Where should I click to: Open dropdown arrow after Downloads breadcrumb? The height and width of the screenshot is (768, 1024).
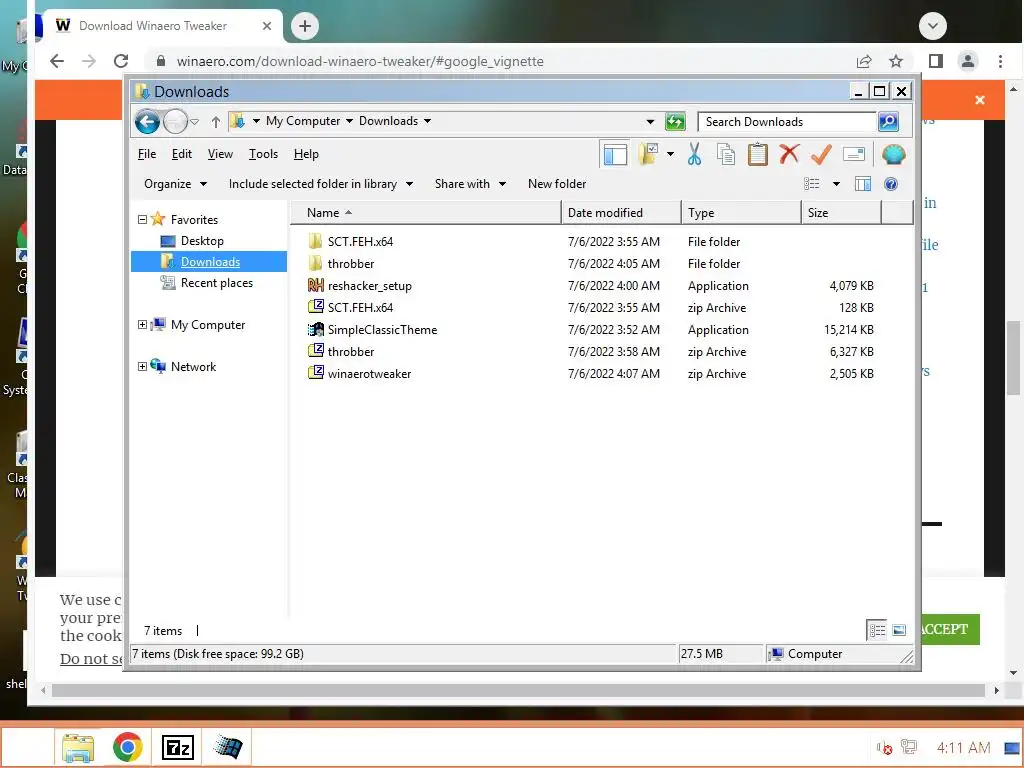tap(427, 121)
